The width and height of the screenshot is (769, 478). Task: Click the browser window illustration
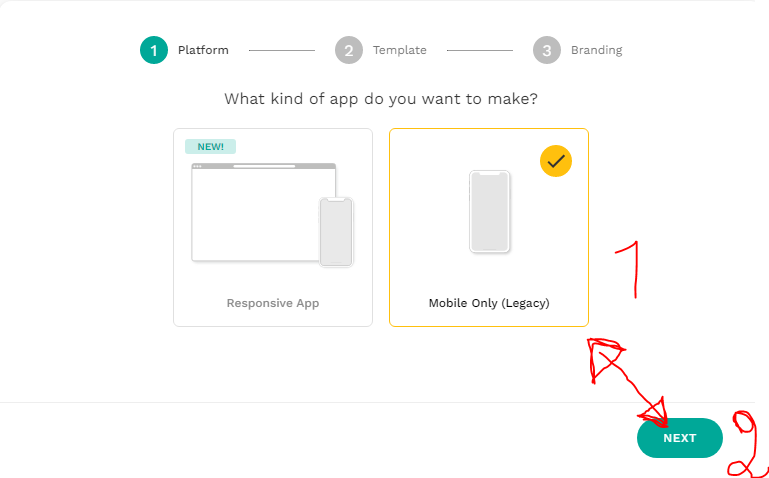tap(263, 212)
